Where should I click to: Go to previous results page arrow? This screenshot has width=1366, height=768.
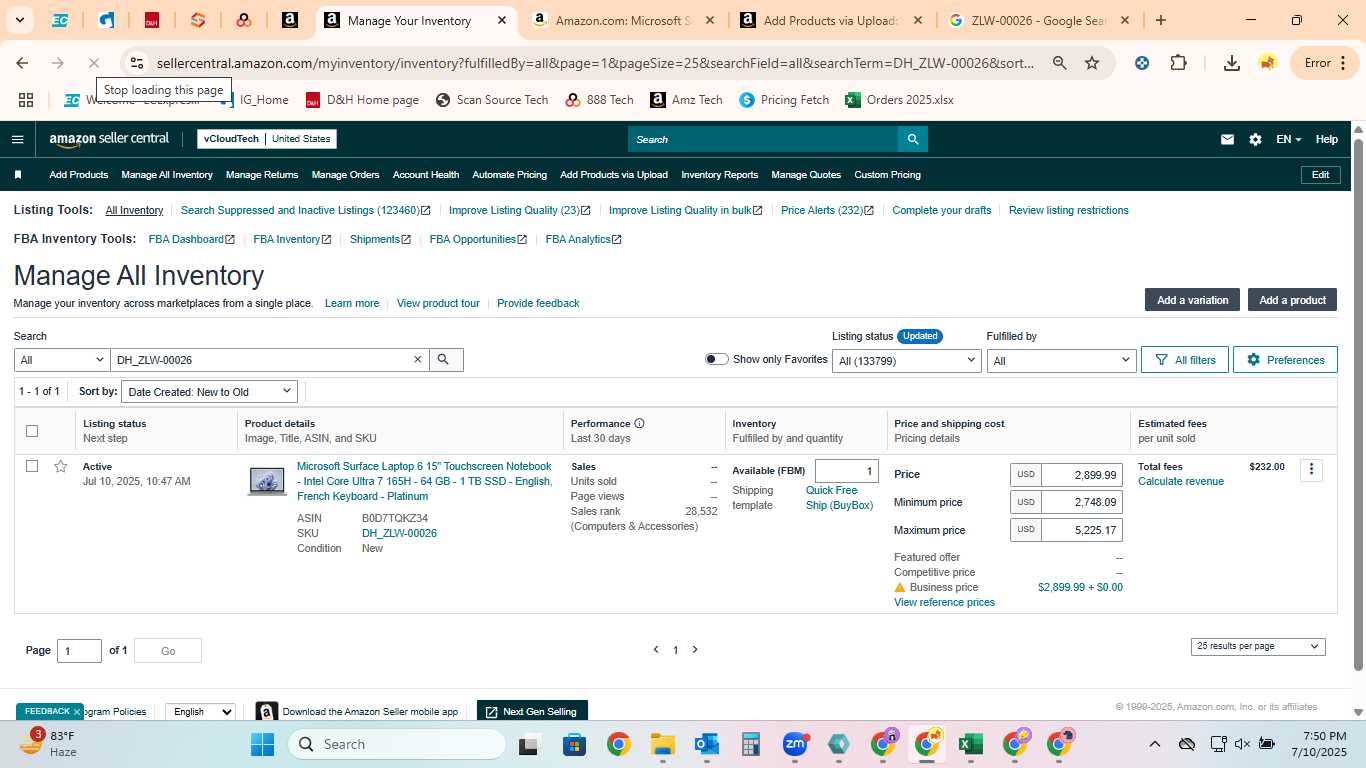point(656,650)
